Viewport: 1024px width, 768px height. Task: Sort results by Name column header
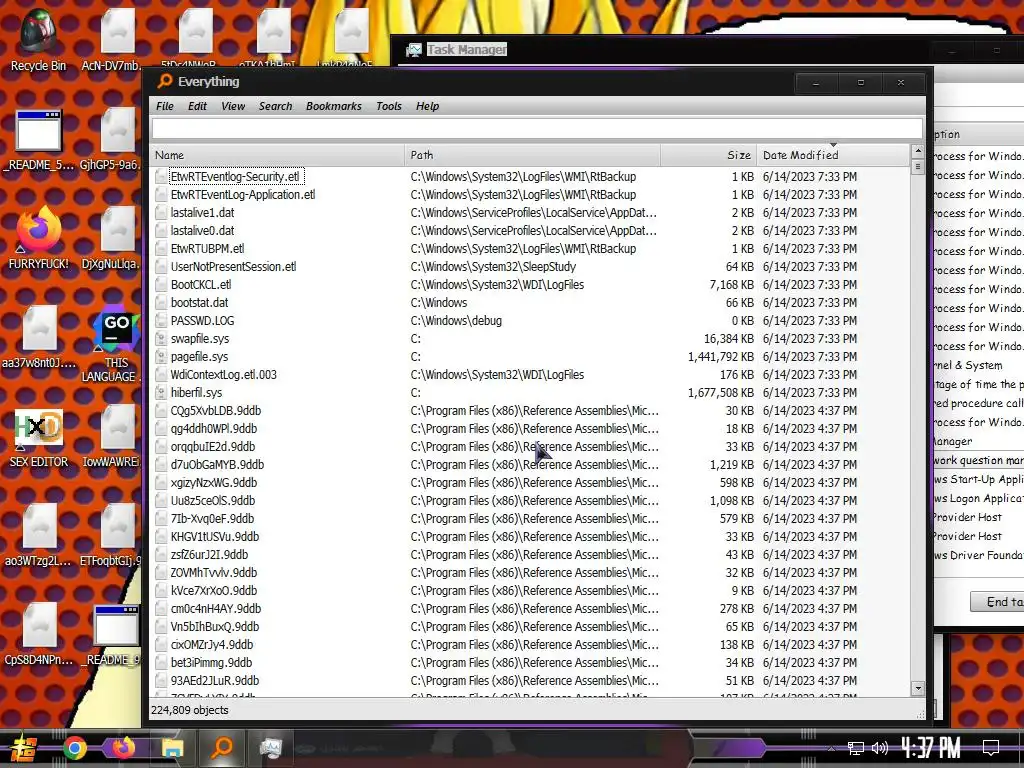pyautogui.click(x=278, y=155)
